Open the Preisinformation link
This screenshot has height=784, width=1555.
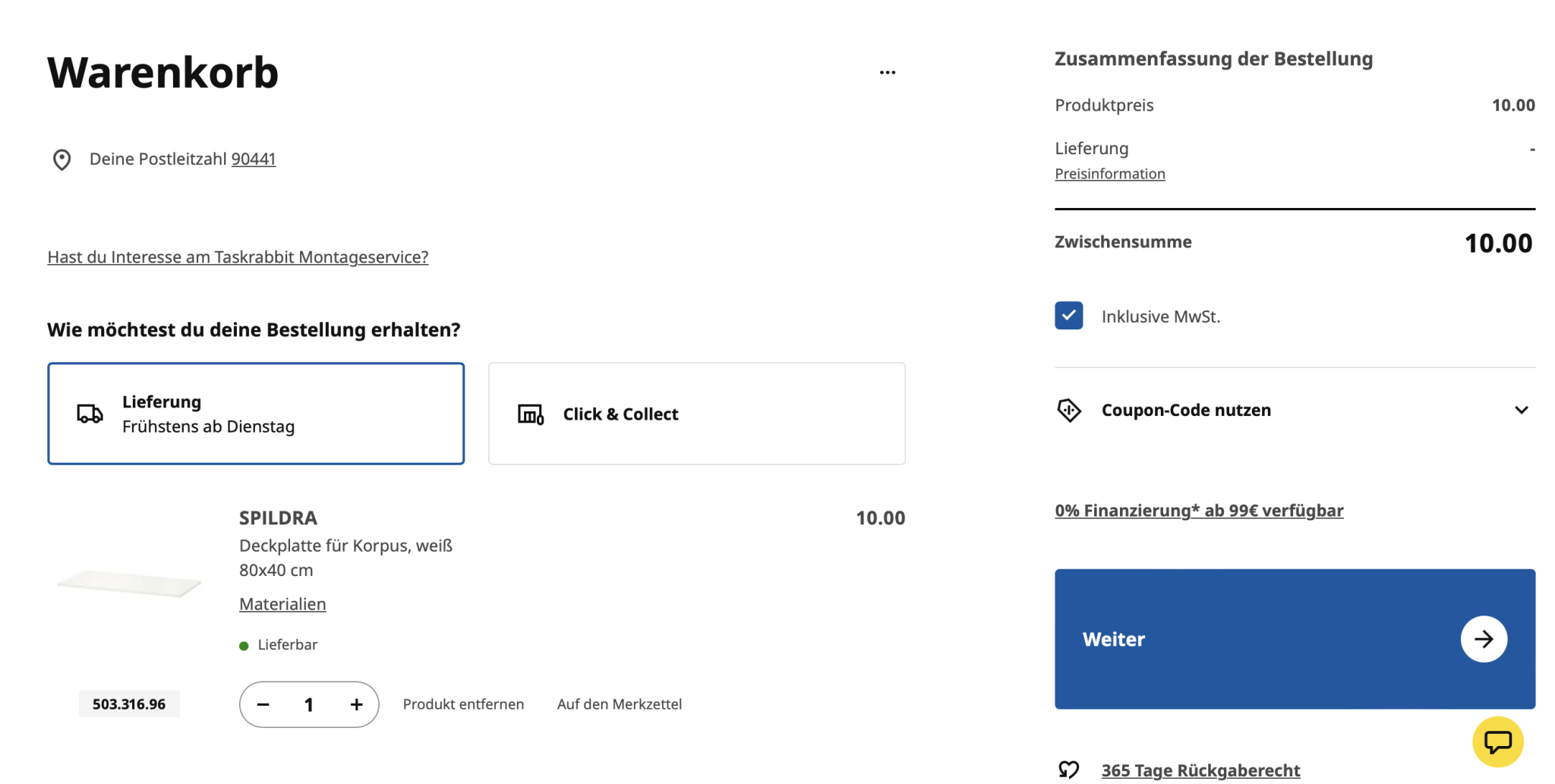1109,174
